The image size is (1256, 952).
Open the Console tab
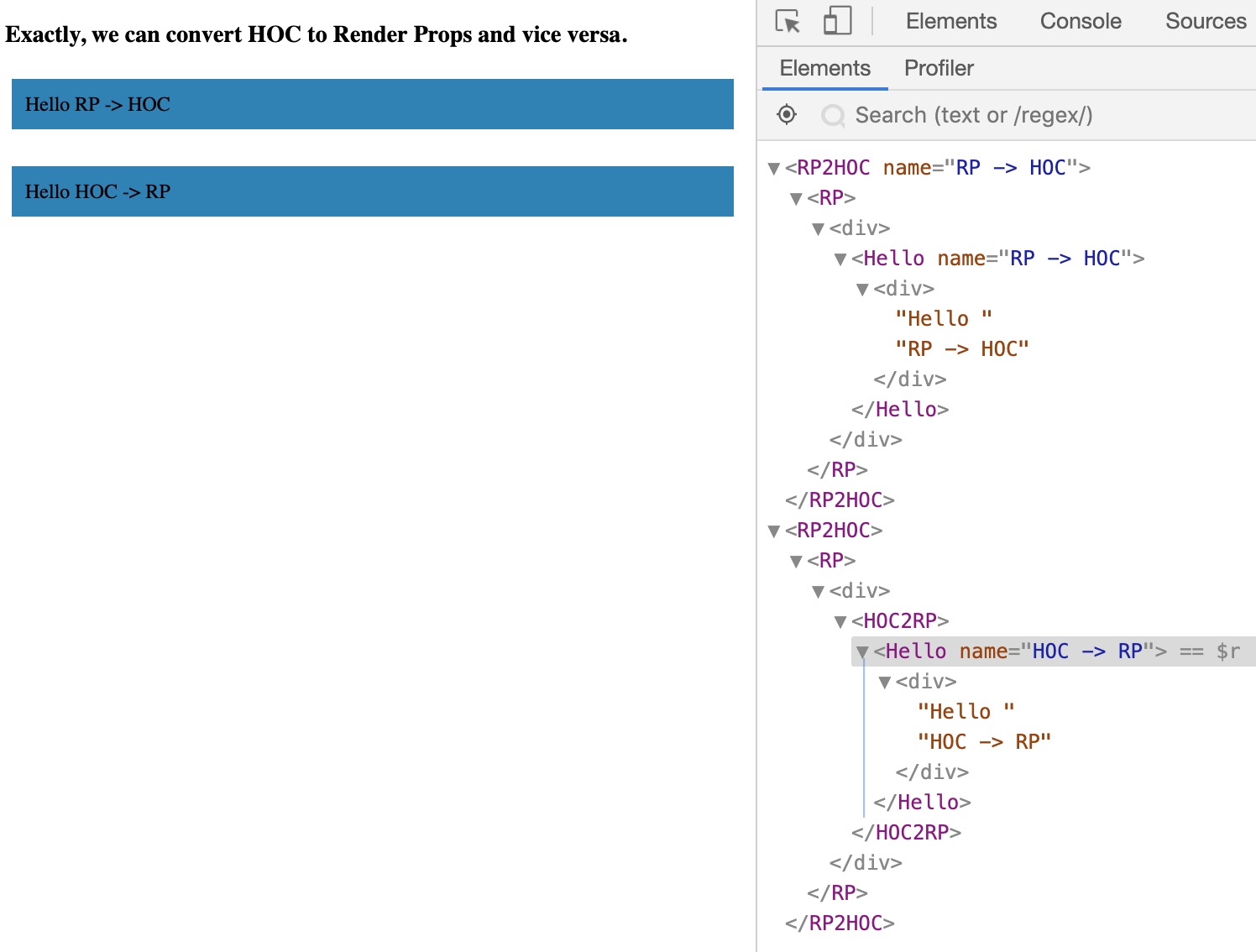click(1080, 21)
